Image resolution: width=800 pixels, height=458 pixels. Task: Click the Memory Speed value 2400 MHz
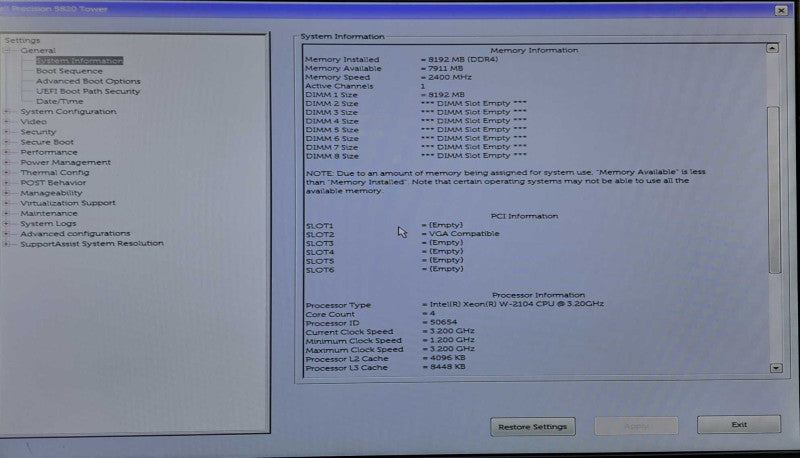tap(449, 77)
